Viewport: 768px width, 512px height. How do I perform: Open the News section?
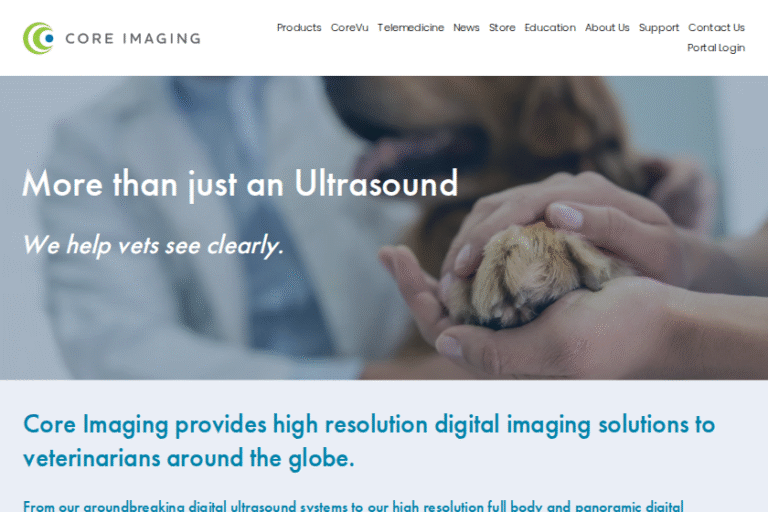pyautogui.click(x=466, y=28)
